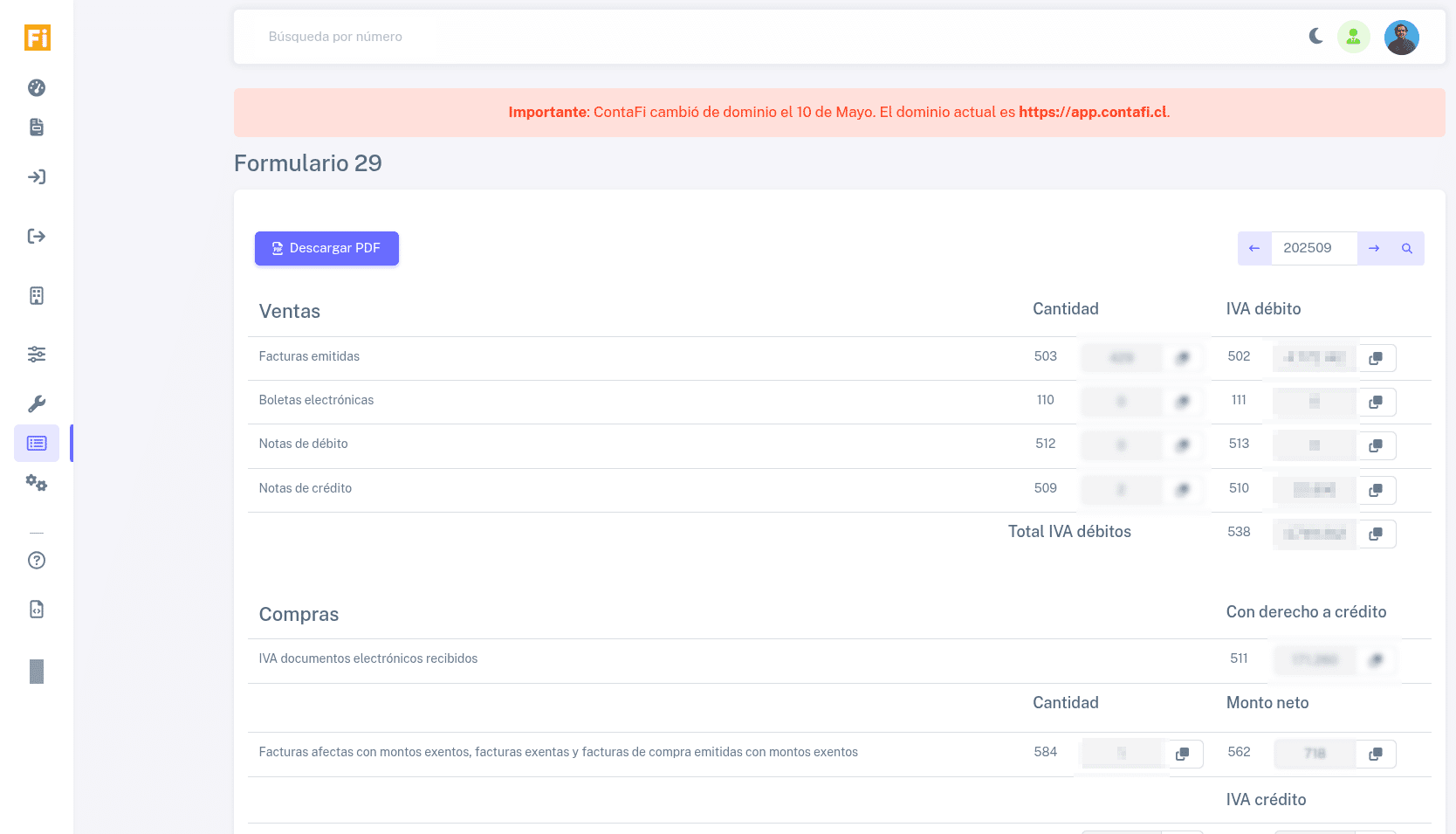Click the sign-in arrow sidebar icon

[37, 177]
